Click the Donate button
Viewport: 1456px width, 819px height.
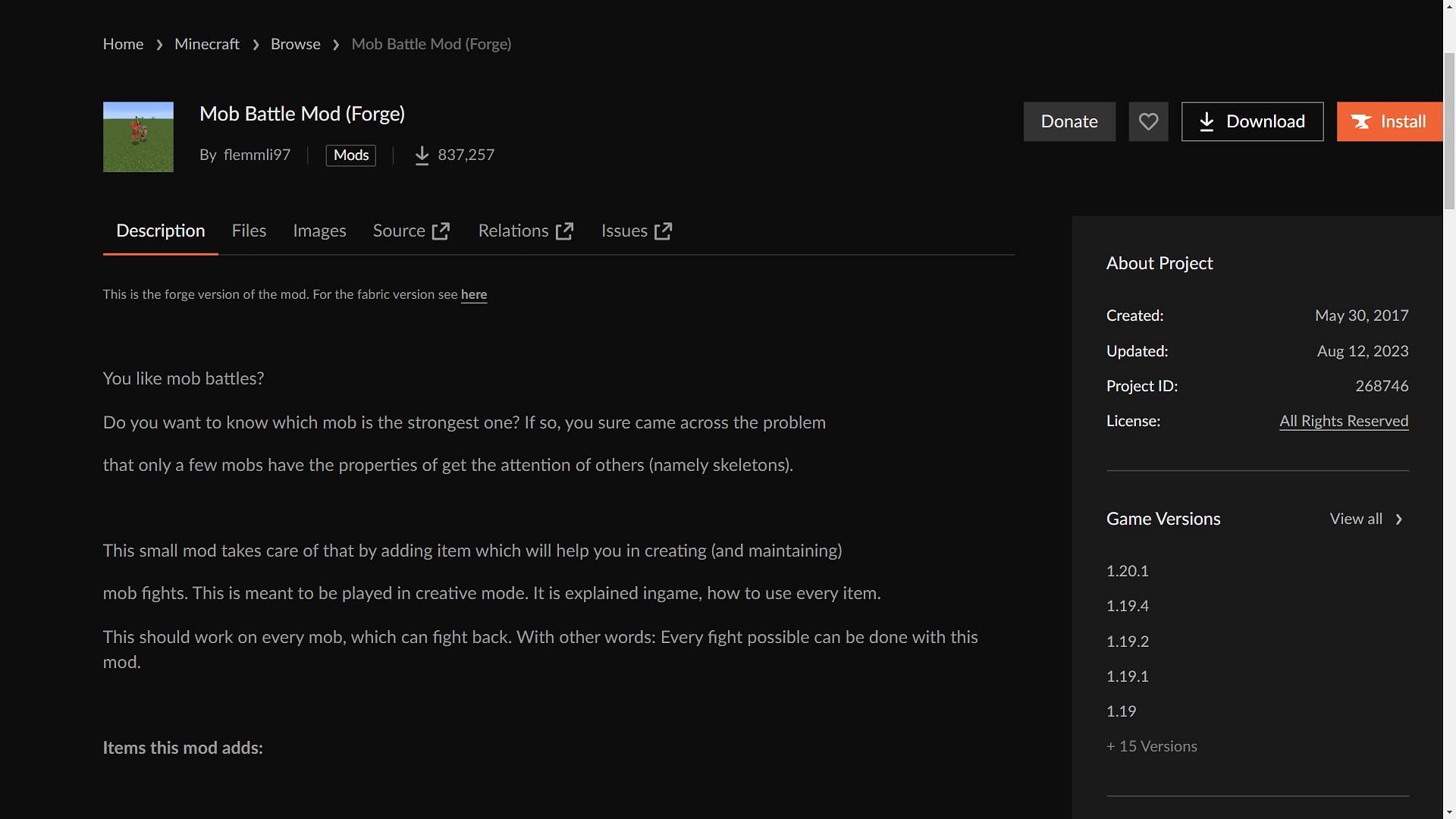pos(1070,121)
